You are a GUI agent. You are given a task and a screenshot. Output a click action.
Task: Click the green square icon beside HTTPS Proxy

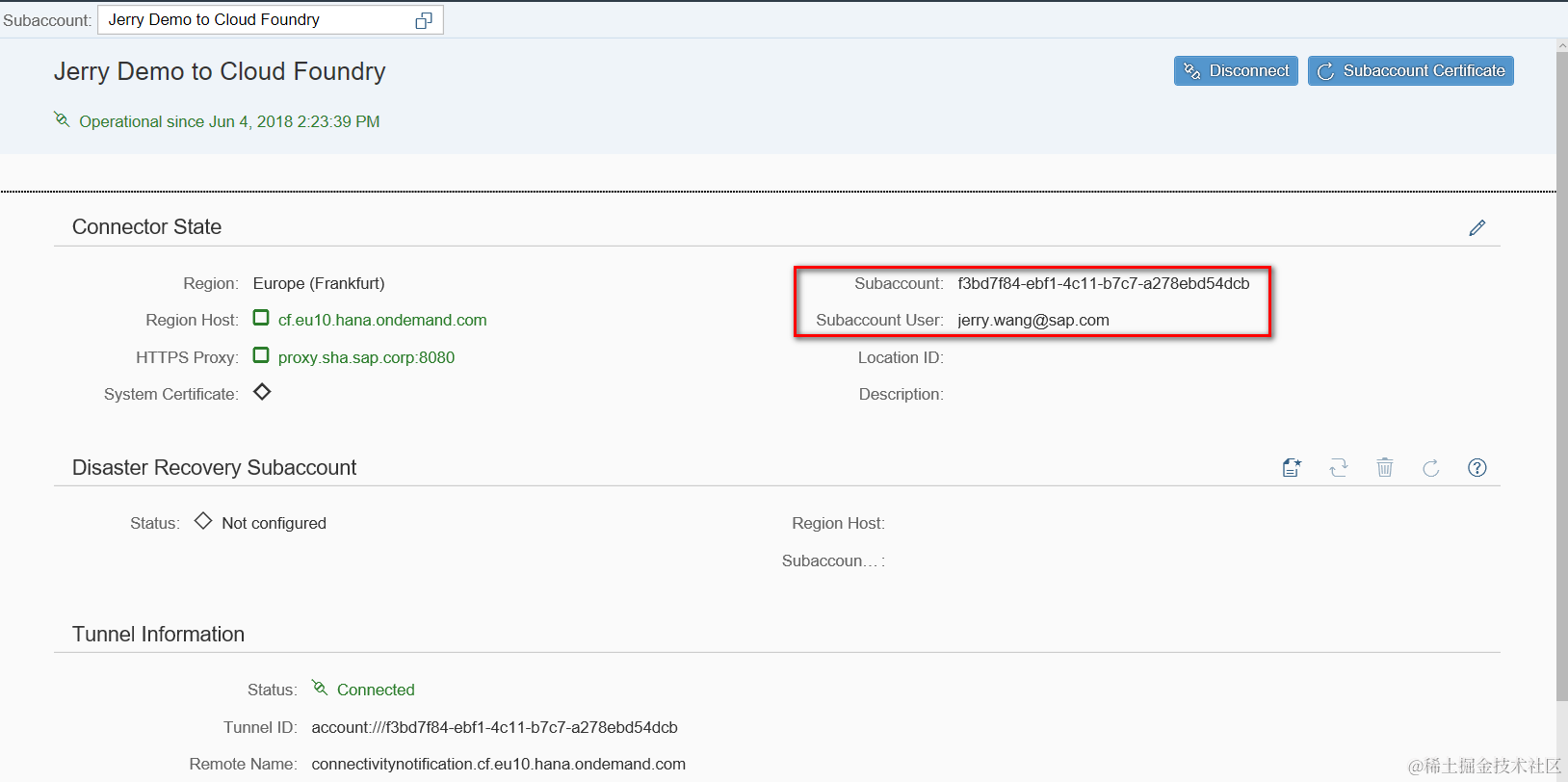[x=261, y=355]
